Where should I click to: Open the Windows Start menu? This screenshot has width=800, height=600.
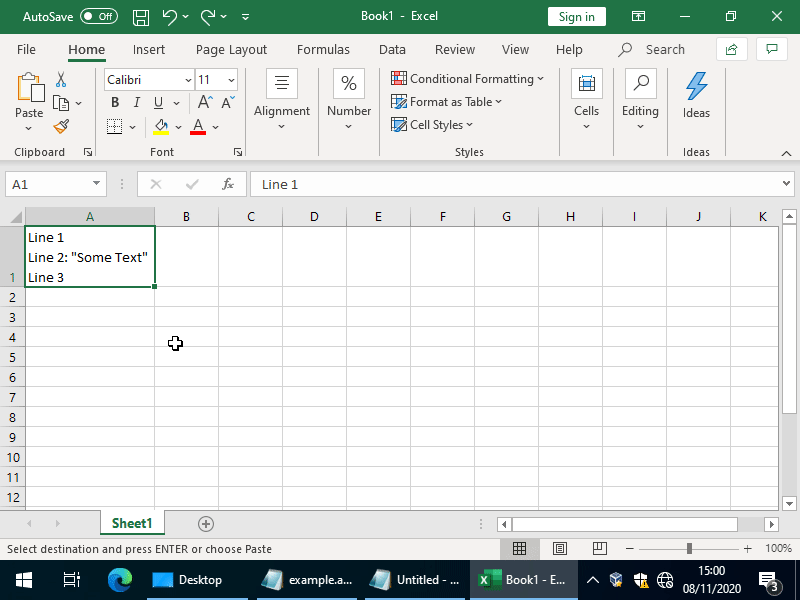[x=23, y=580]
